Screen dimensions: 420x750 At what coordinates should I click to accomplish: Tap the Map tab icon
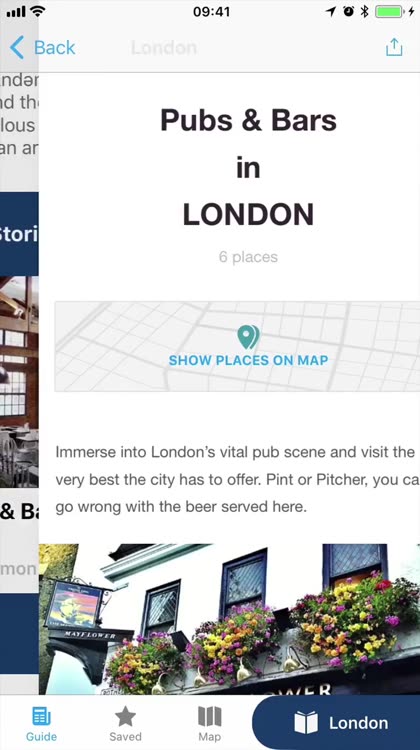[210, 716]
